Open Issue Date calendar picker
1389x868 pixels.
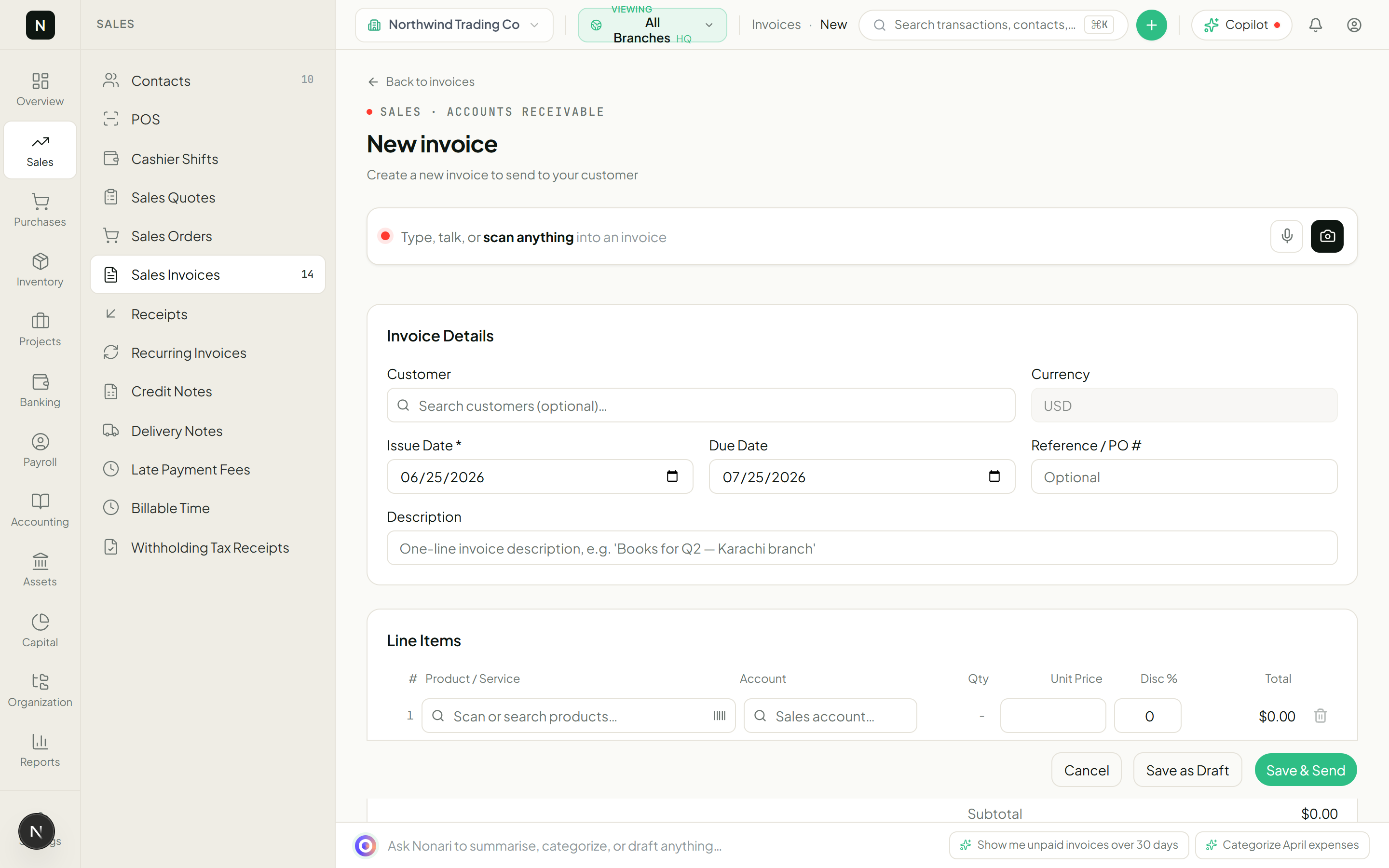(x=672, y=476)
